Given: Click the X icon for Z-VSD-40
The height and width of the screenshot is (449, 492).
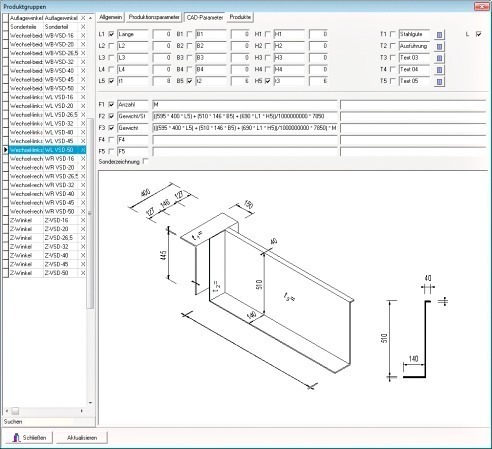Looking at the screenshot, I should point(83,256).
